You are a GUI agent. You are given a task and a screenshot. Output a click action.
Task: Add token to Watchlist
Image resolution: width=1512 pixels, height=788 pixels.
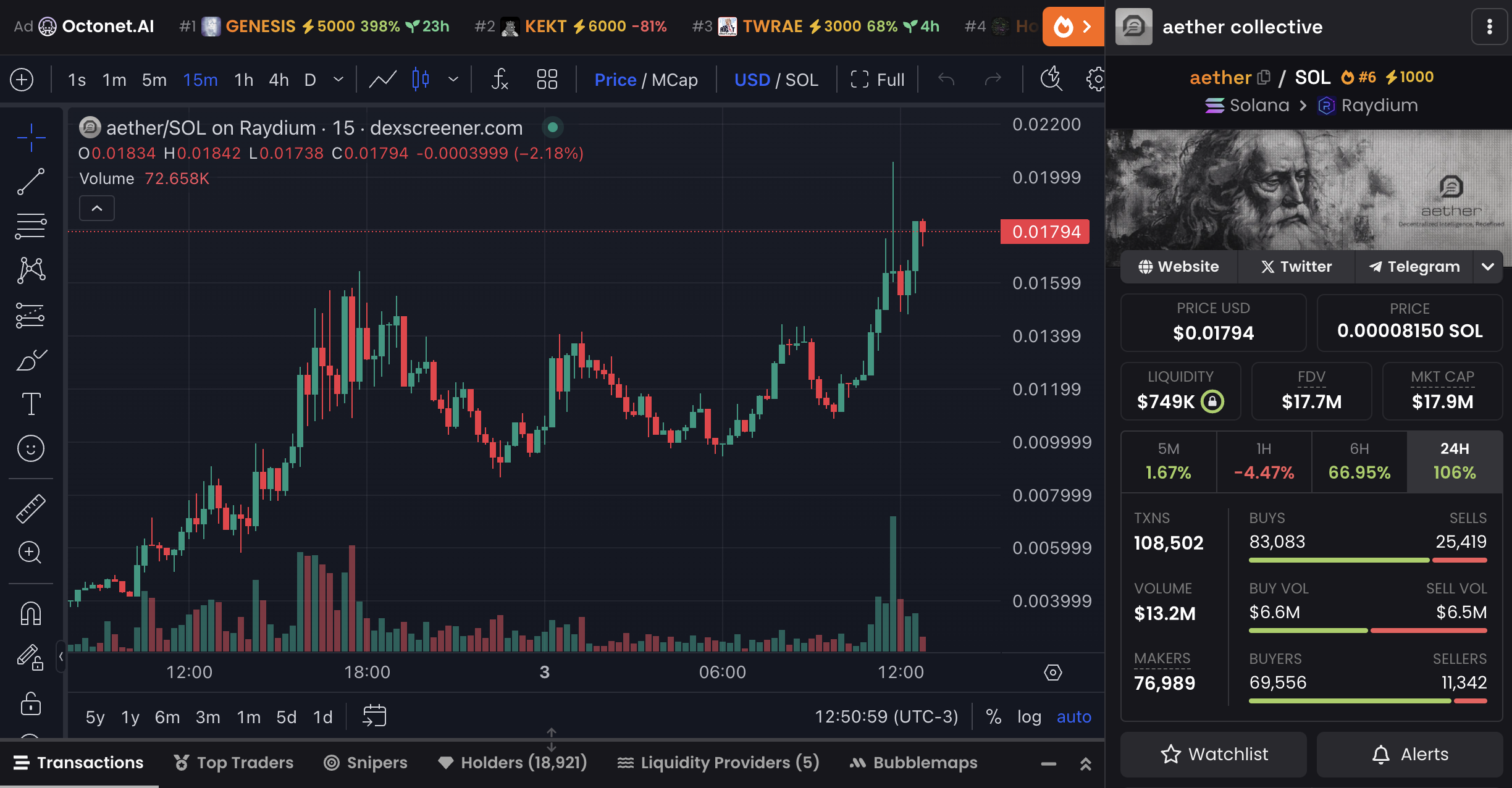[x=1213, y=754]
